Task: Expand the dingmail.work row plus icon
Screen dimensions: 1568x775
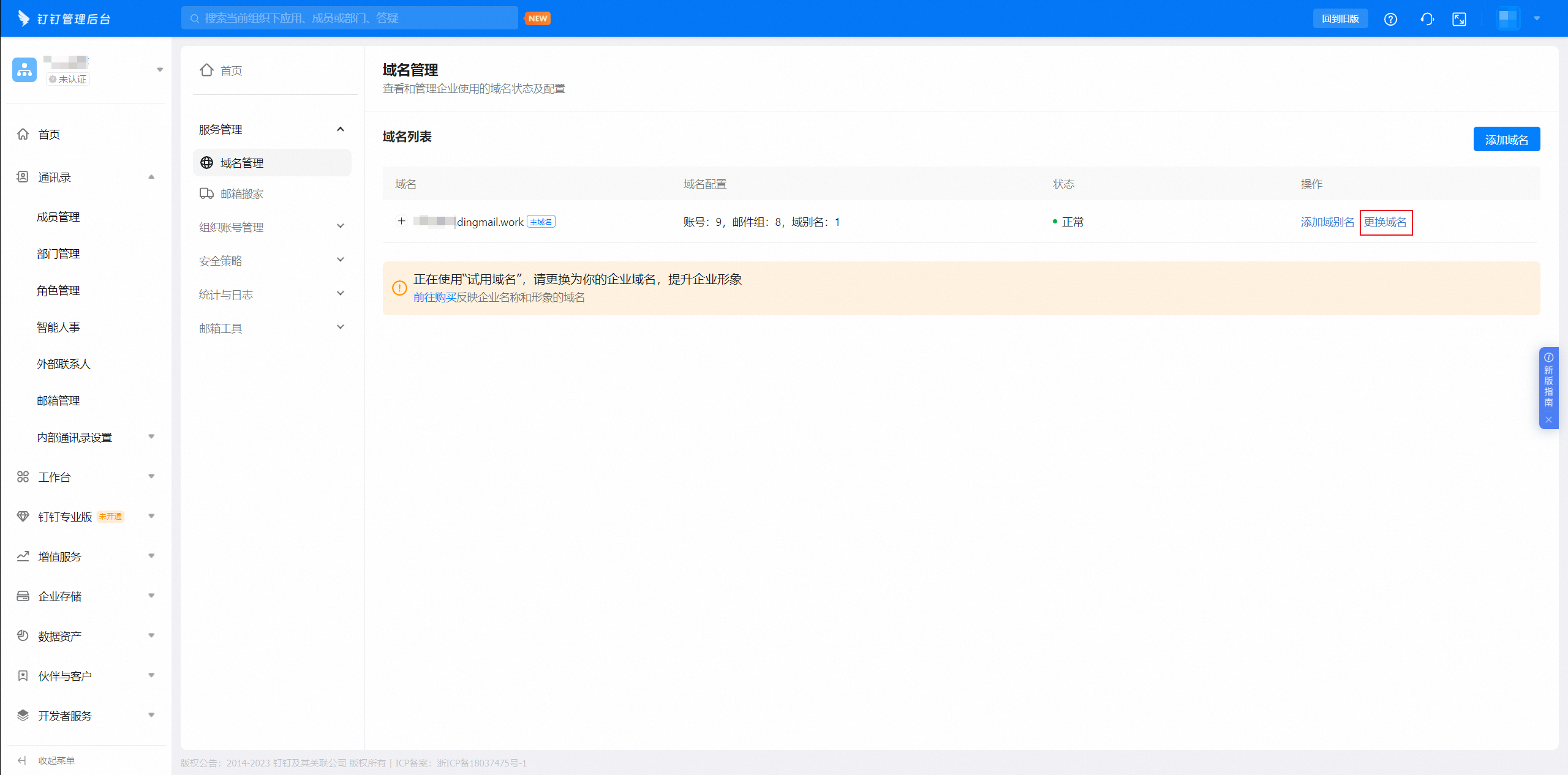Action: (402, 222)
